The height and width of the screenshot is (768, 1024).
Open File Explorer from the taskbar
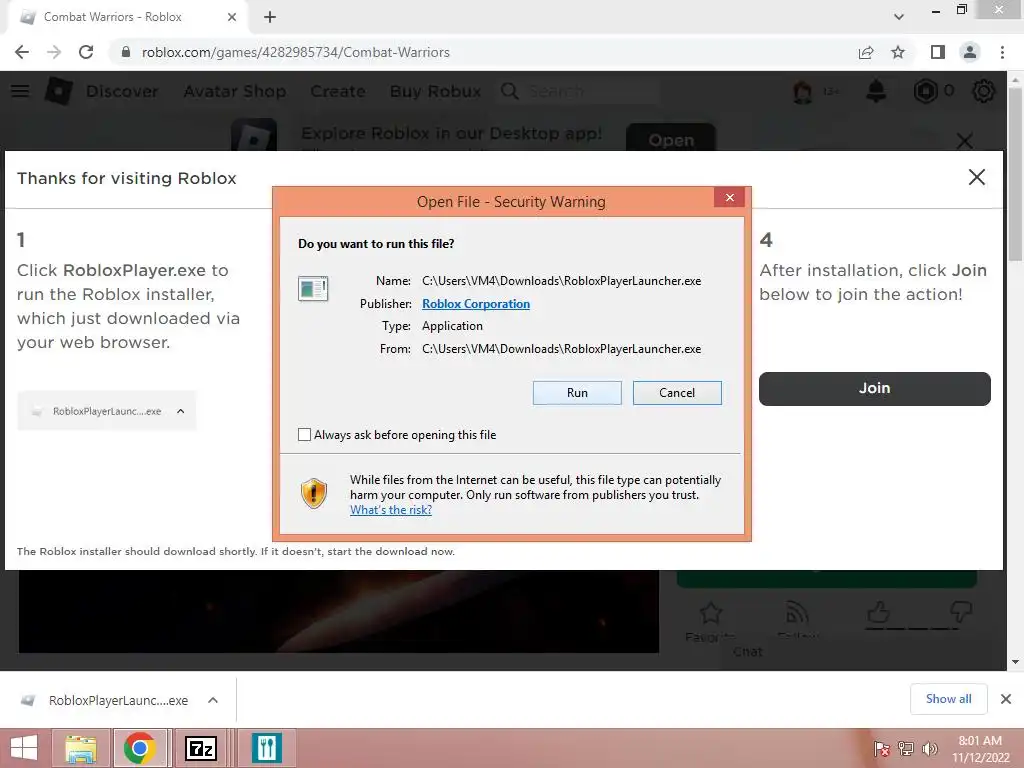tap(81, 748)
